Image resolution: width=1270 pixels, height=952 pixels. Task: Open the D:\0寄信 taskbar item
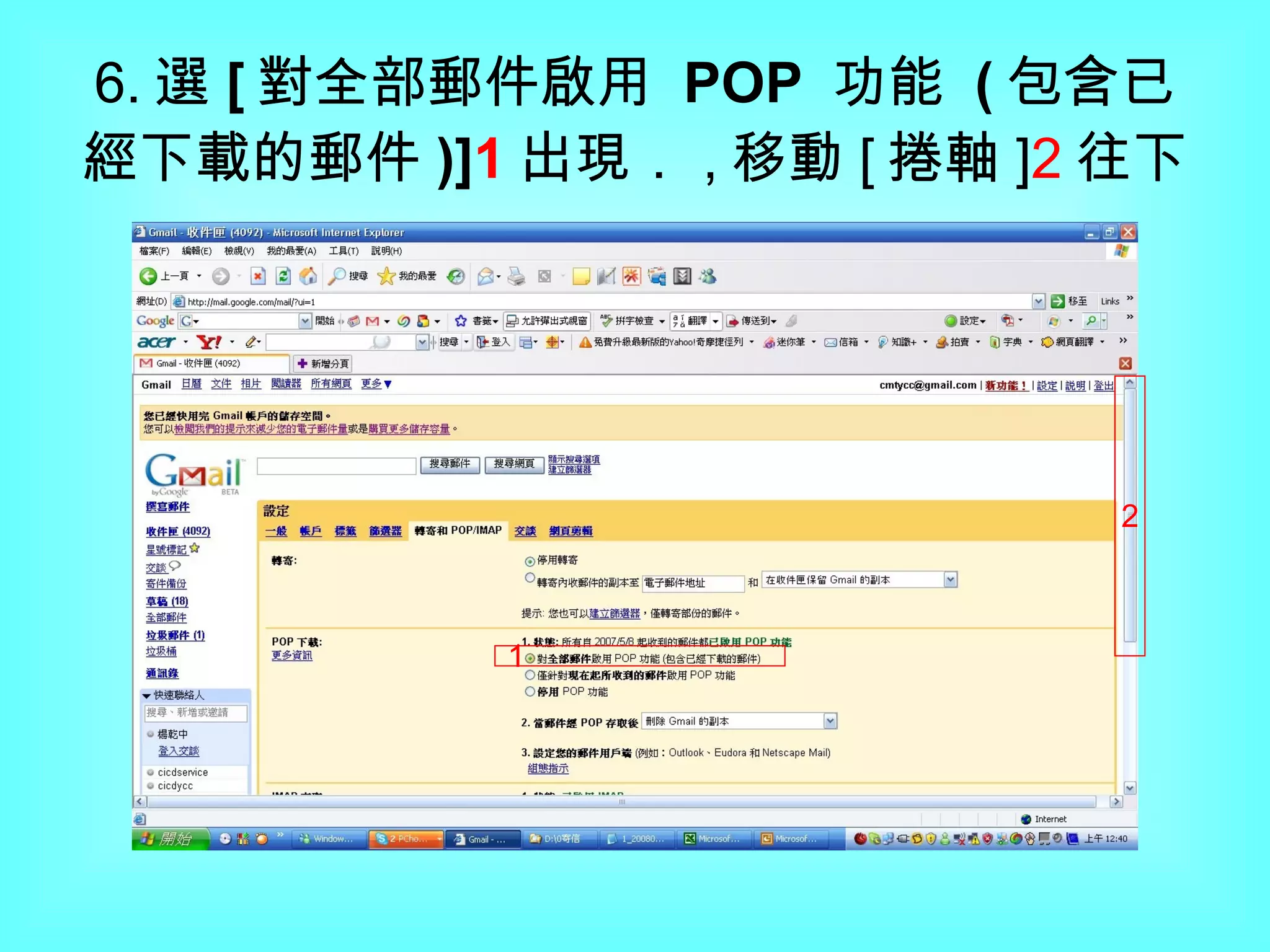click(559, 839)
